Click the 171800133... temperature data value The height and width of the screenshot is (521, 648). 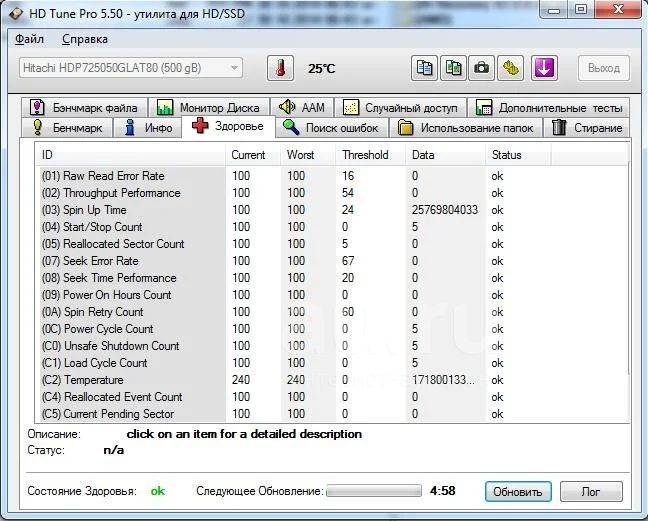[443, 380]
